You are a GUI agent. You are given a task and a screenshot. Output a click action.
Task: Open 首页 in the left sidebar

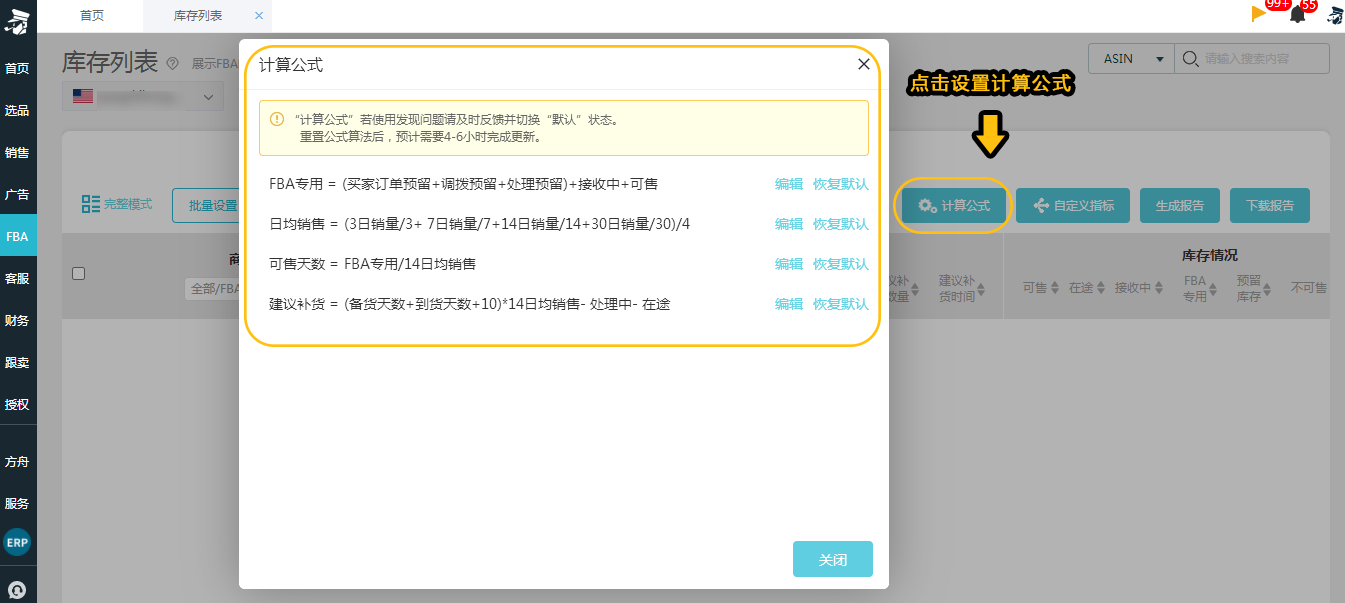point(18,69)
